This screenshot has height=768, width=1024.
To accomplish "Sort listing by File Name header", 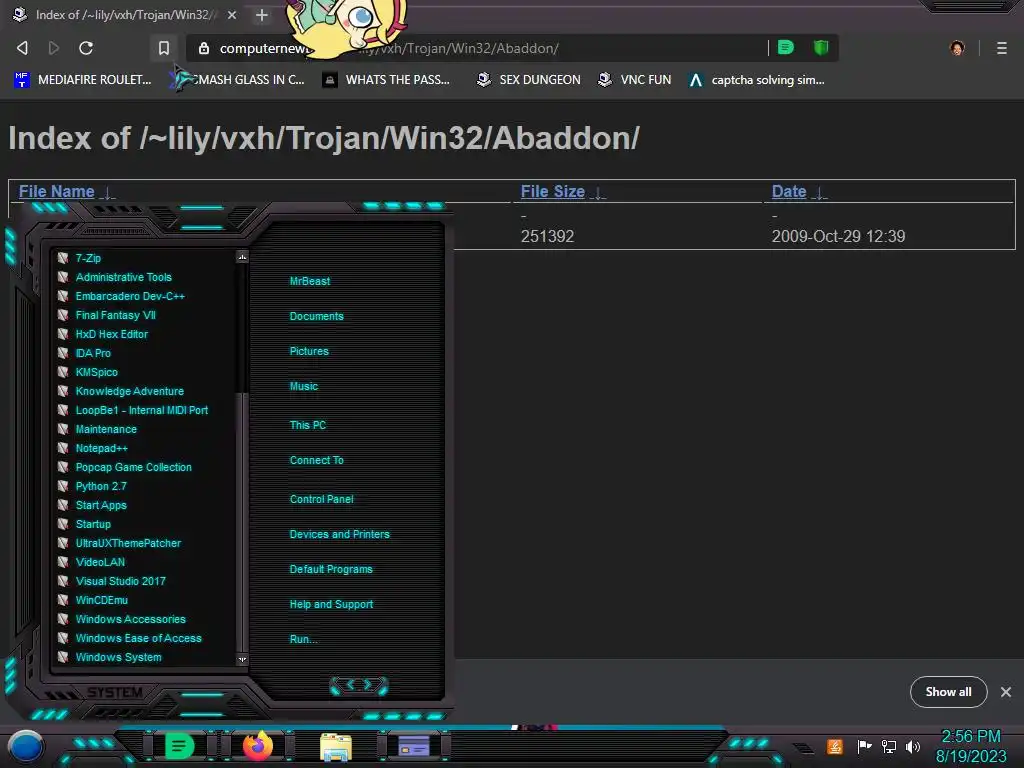I will [x=56, y=191].
